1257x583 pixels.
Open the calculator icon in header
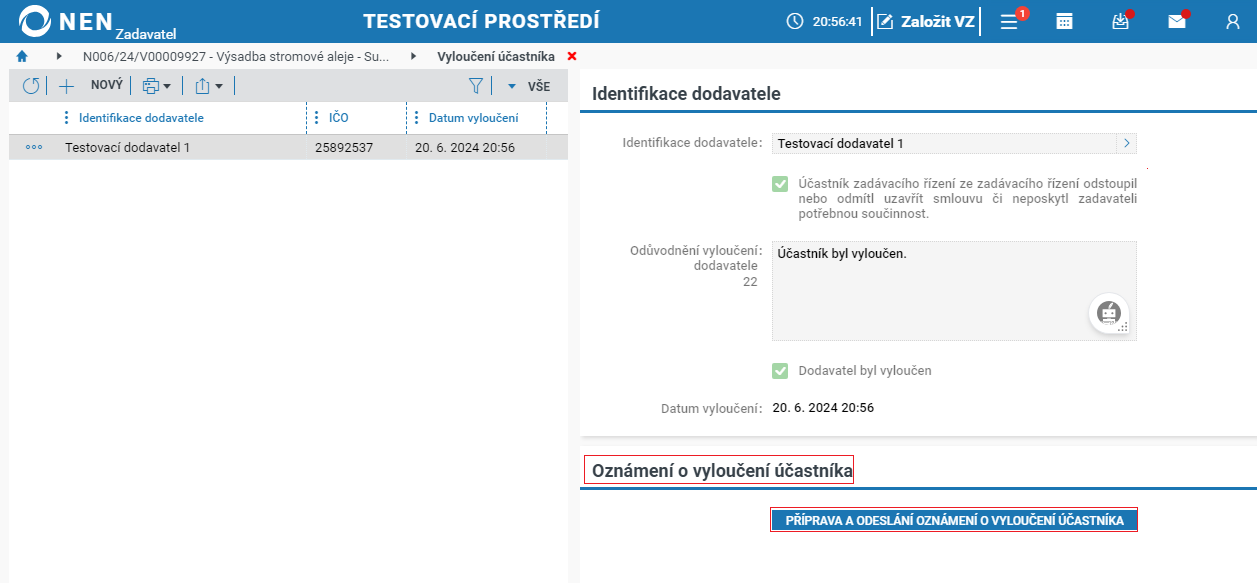tap(1064, 21)
